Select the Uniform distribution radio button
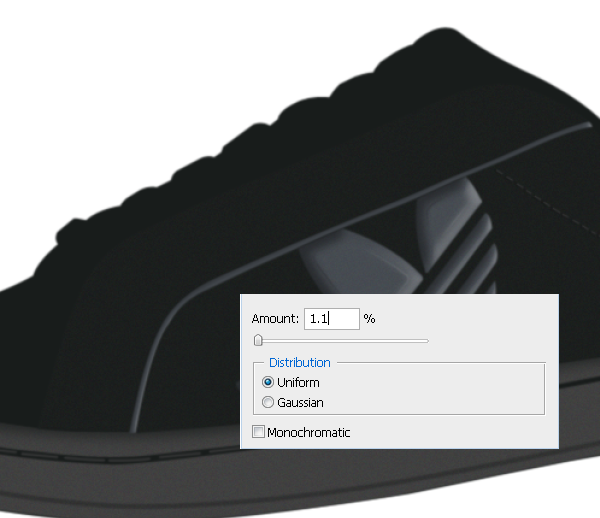600x518 pixels. (x=268, y=382)
